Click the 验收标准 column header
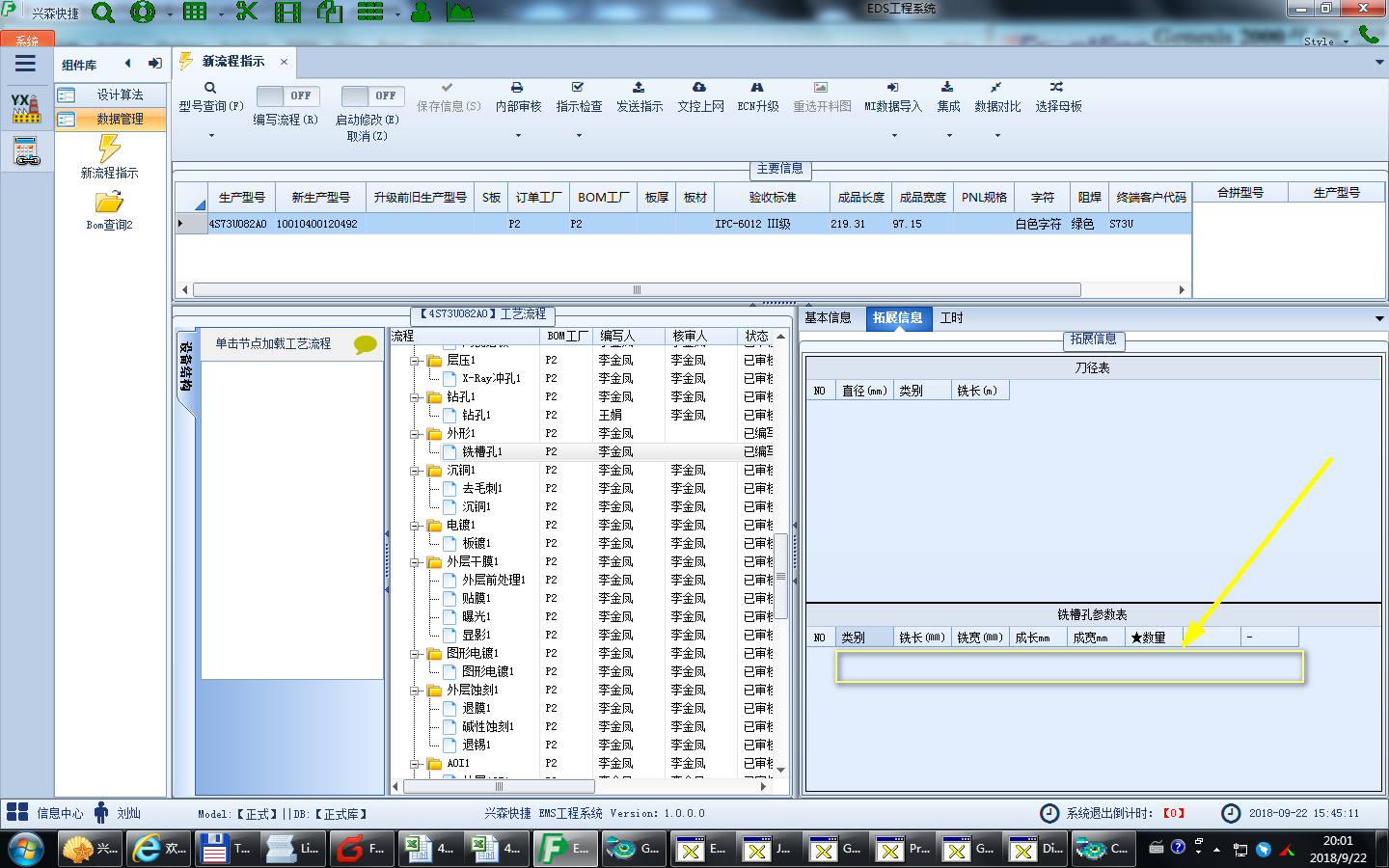This screenshot has width=1389, height=868. tap(773, 197)
